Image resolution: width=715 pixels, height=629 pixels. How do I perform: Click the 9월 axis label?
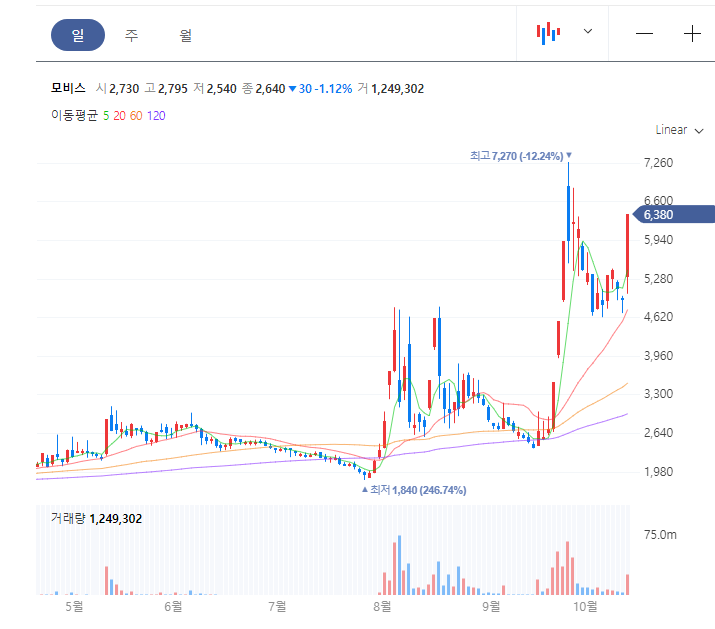tap(491, 607)
